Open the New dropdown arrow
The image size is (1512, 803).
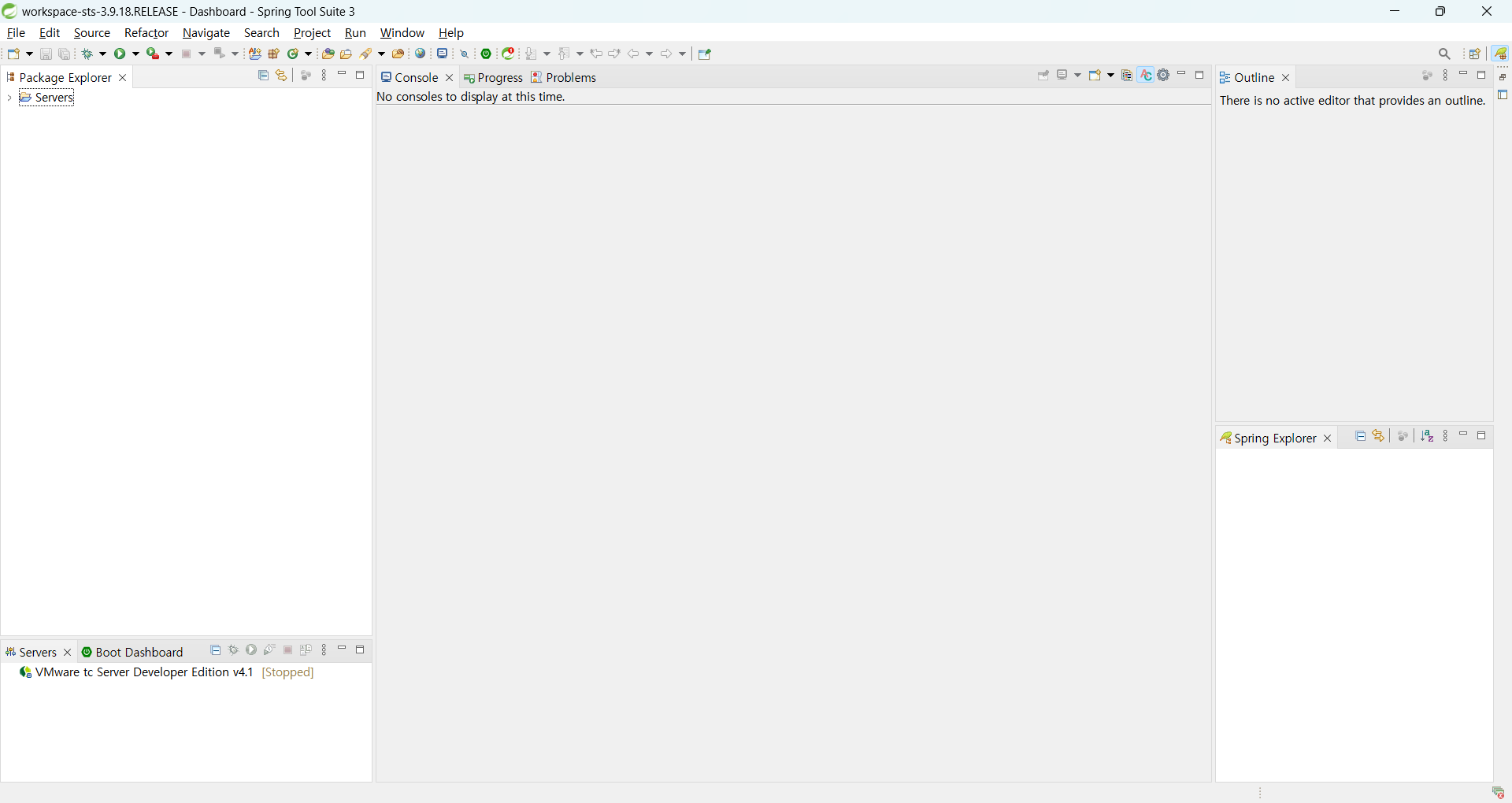29,54
